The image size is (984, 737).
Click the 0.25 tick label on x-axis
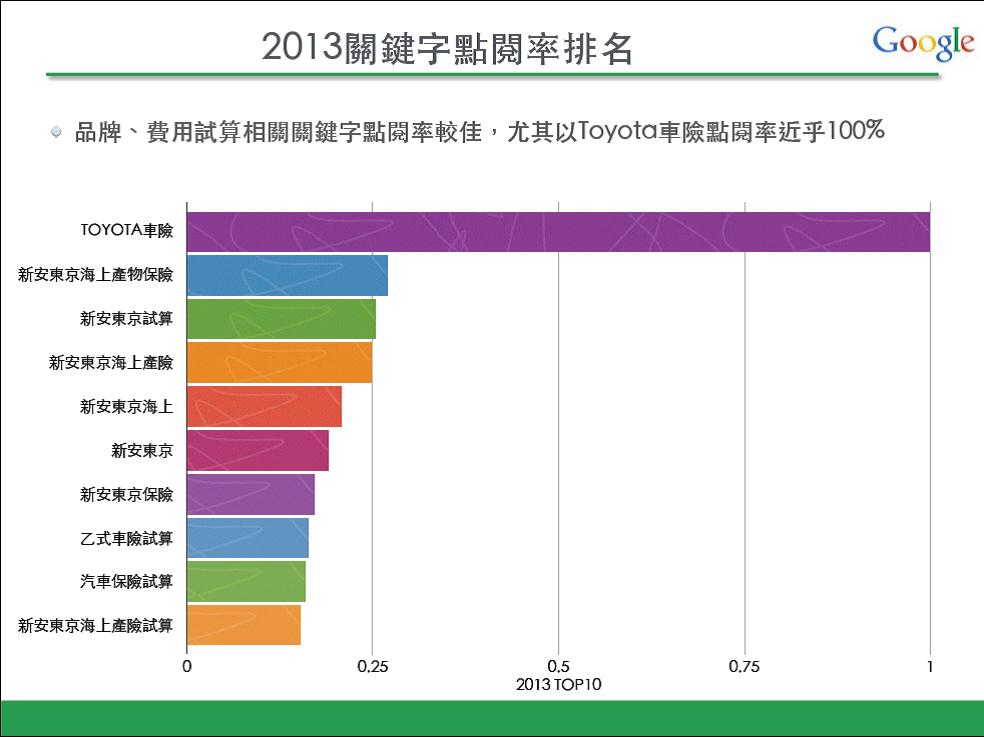tap(373, 666)
